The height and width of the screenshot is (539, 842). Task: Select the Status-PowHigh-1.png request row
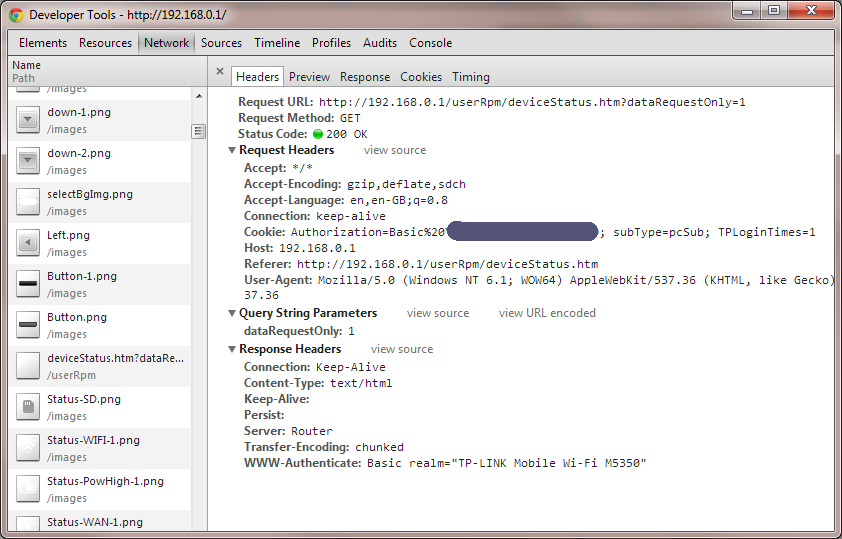tap(100, 489)
